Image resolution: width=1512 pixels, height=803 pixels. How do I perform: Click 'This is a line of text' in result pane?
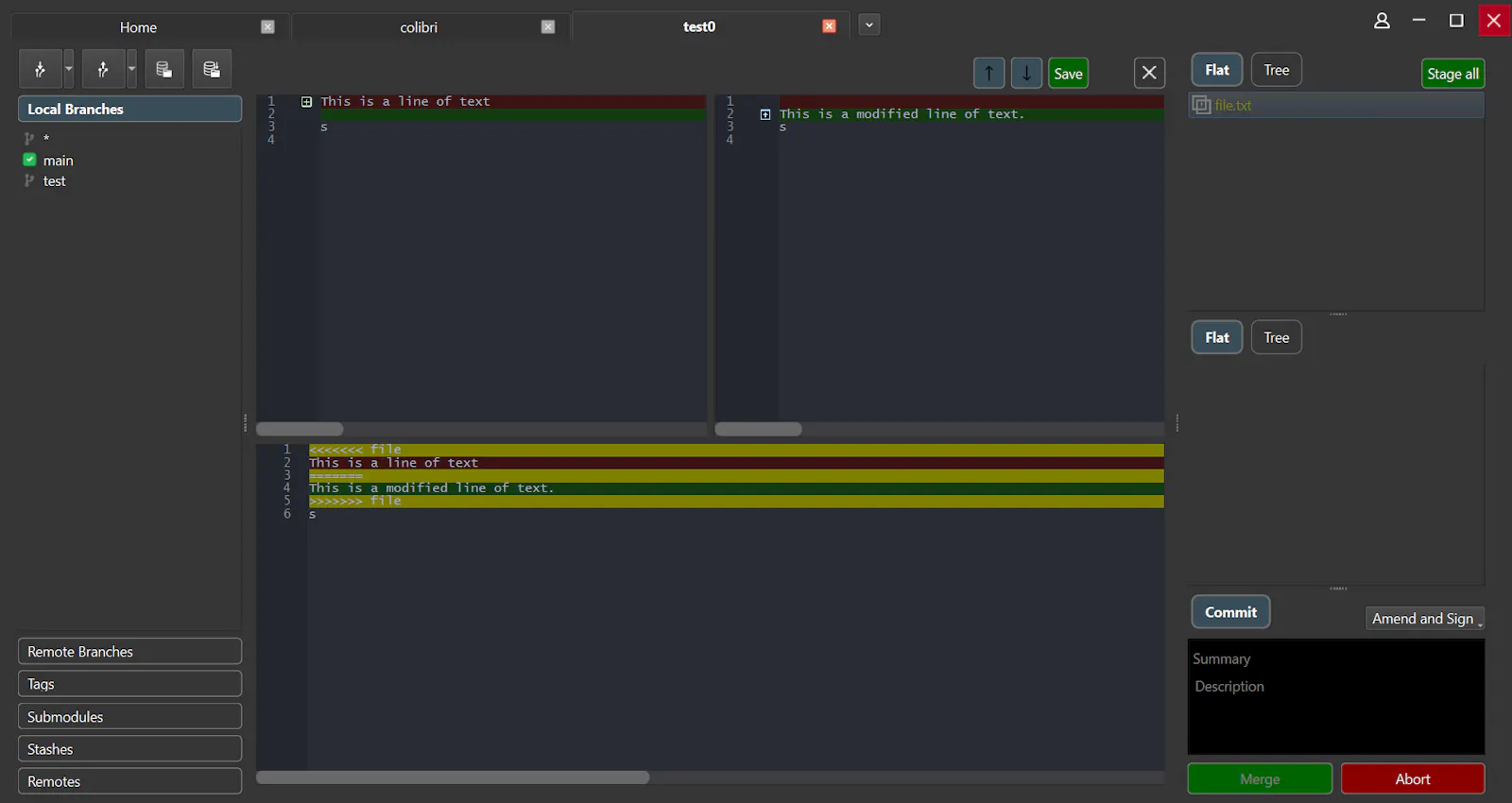394,463
